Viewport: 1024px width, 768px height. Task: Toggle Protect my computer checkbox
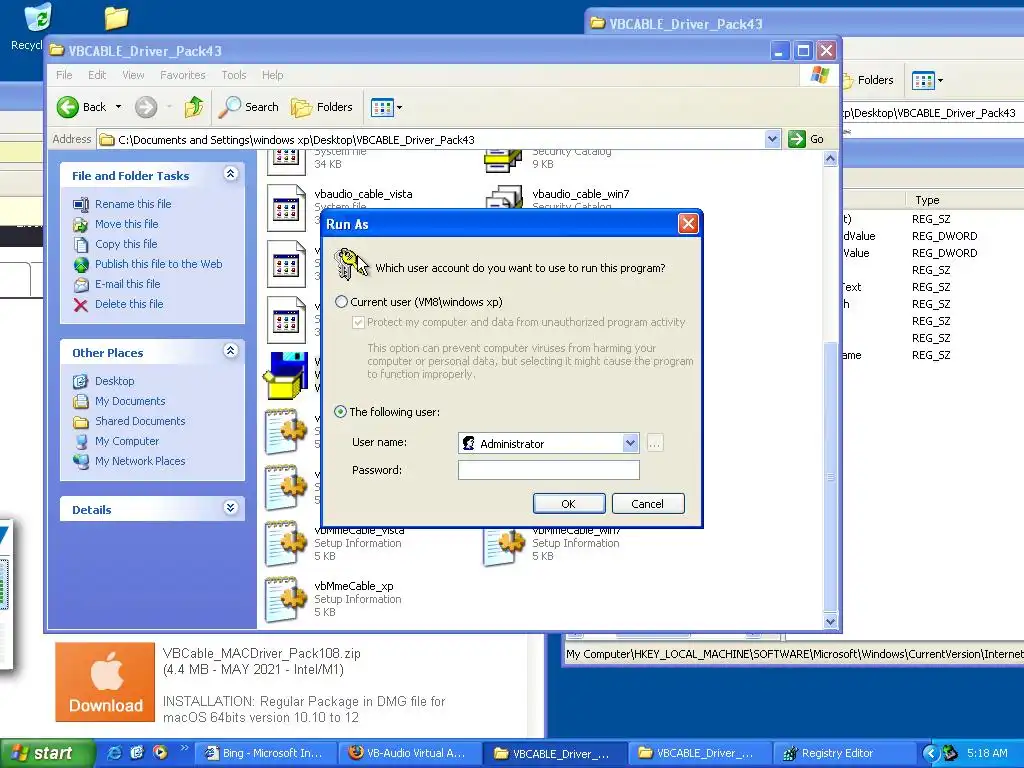pyautogui.click(x=358, y=322)
